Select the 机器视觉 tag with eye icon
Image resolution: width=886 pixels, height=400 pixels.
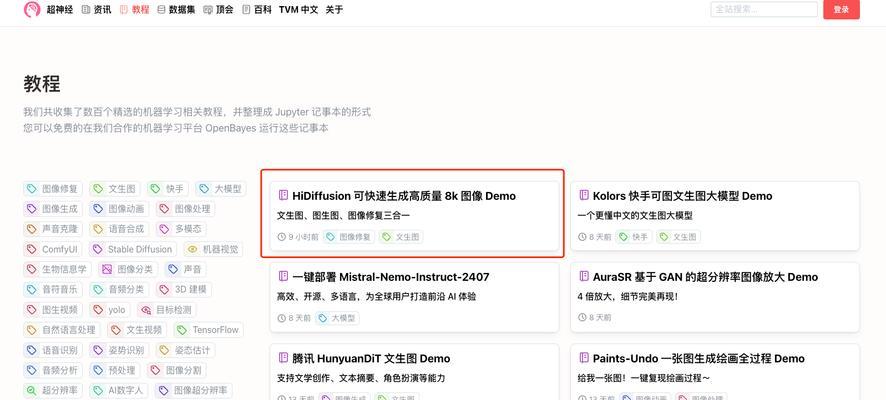click(214, 249)
